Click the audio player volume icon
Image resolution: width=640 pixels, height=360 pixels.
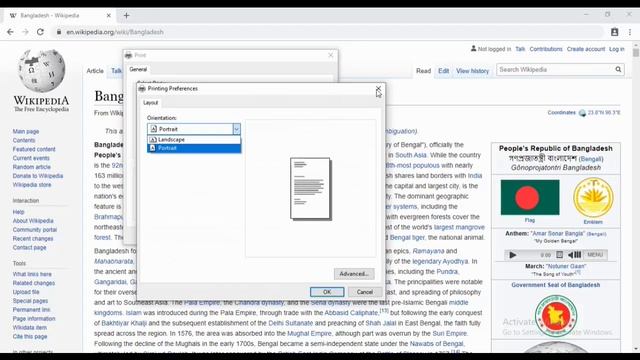point(575,255)
